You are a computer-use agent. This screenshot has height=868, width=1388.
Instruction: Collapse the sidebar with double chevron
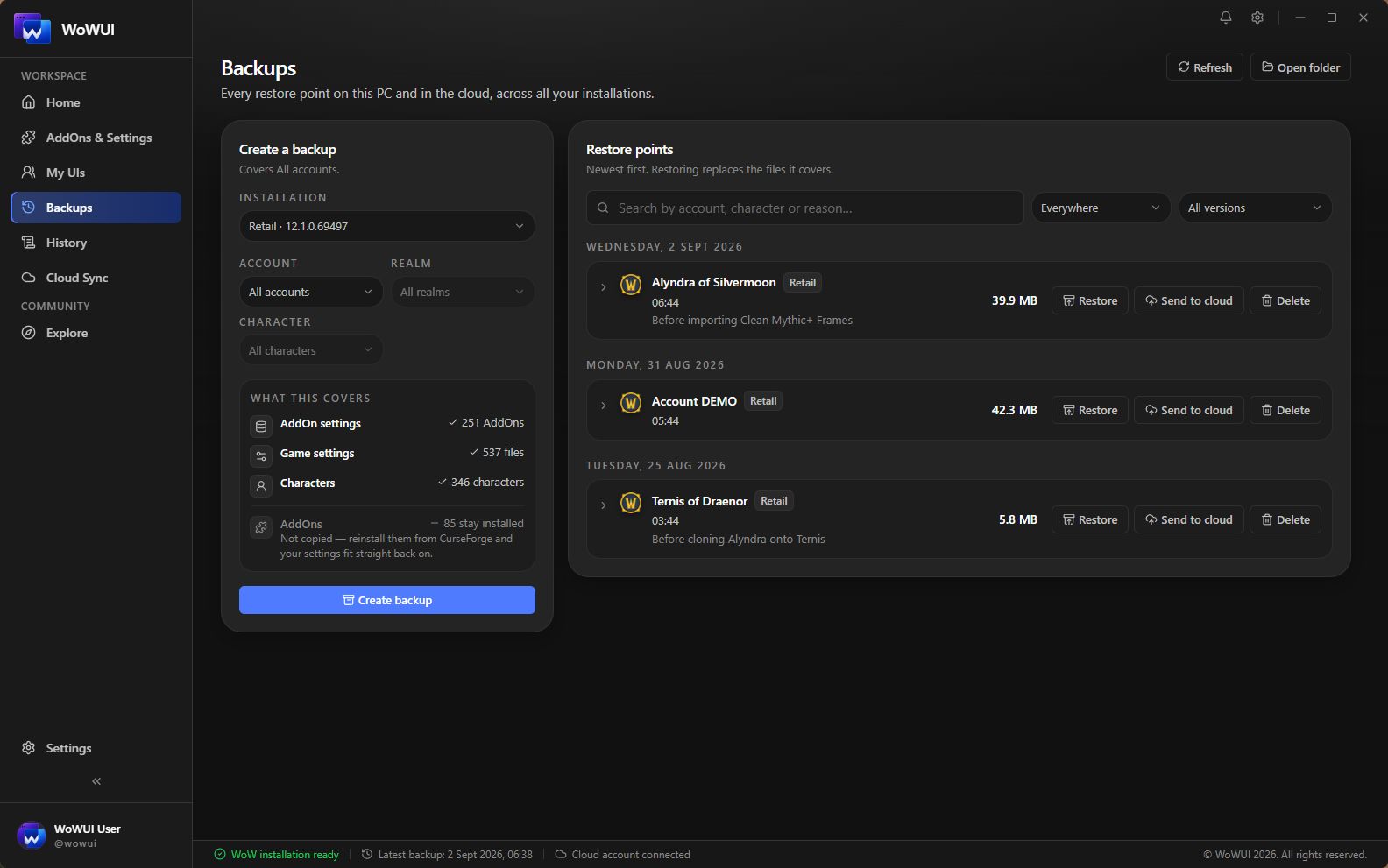(x=96, y=781)
